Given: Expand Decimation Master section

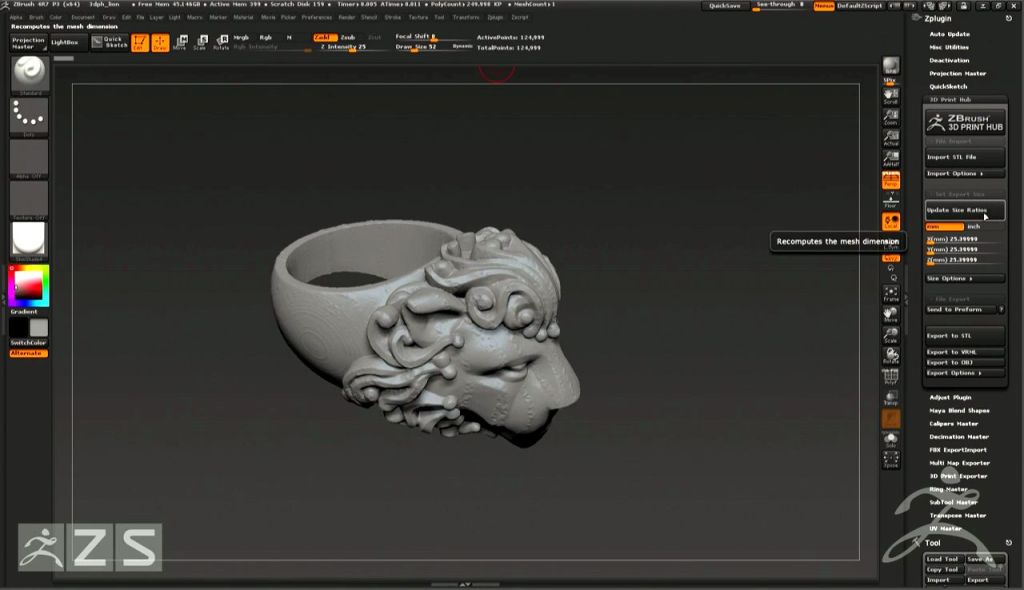Looking at the screenshot, I should pyautogui.click(x=959, y=437).
